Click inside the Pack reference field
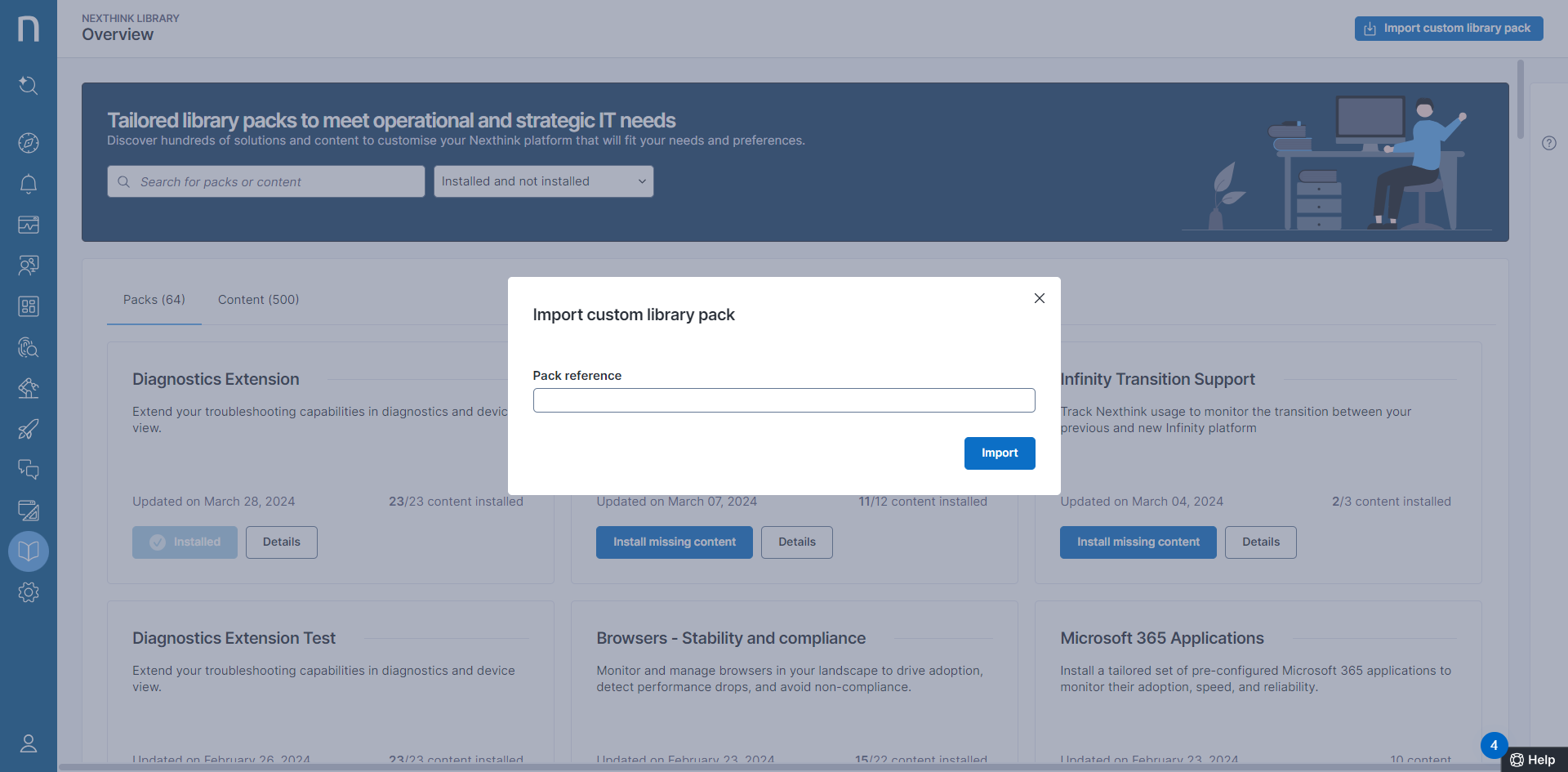This screenshot has width=1568, height=772. pyautogui.click(x=783, y=400)
